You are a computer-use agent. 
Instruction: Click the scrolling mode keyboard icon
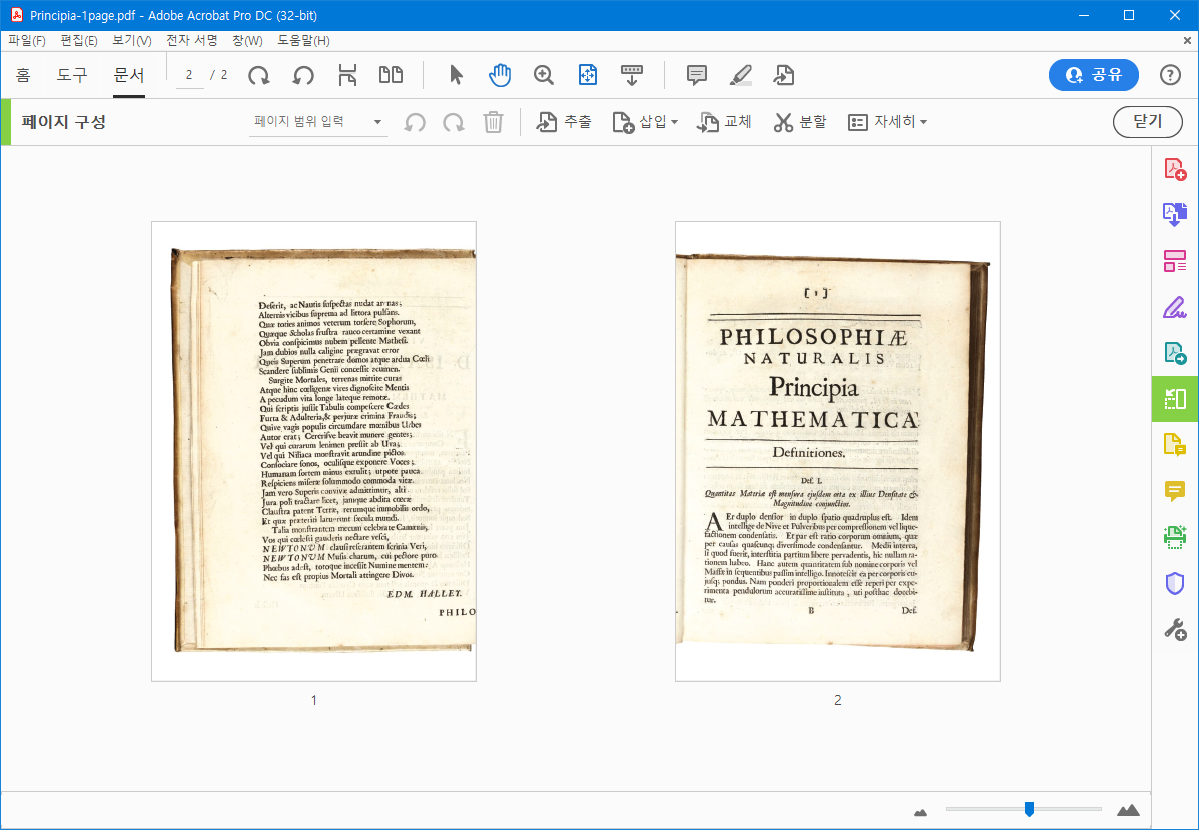click(x=632, y=75)
